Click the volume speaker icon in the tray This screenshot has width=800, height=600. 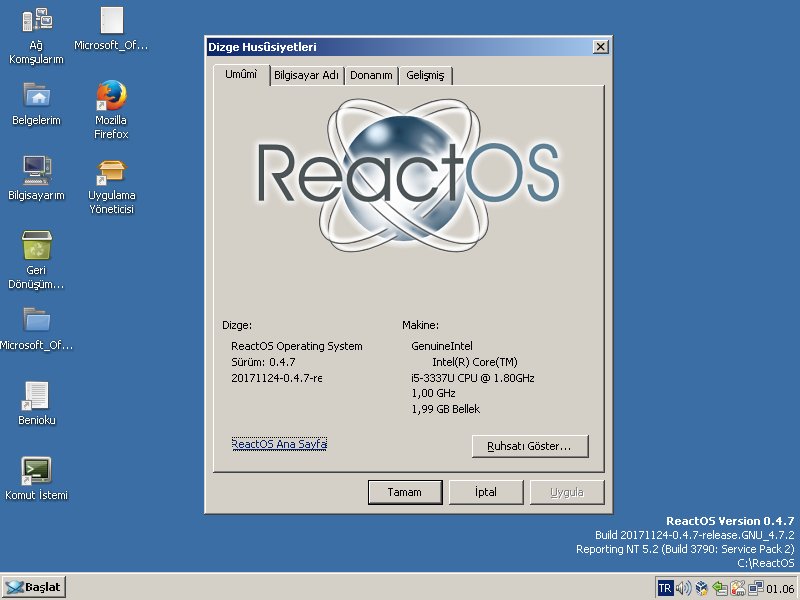coord(684,588)
